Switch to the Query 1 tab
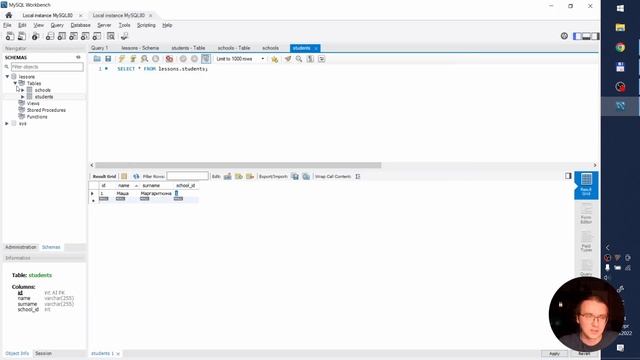Viewport: 640px width, 360px height. pyautogui.click(x=100, y=48)
